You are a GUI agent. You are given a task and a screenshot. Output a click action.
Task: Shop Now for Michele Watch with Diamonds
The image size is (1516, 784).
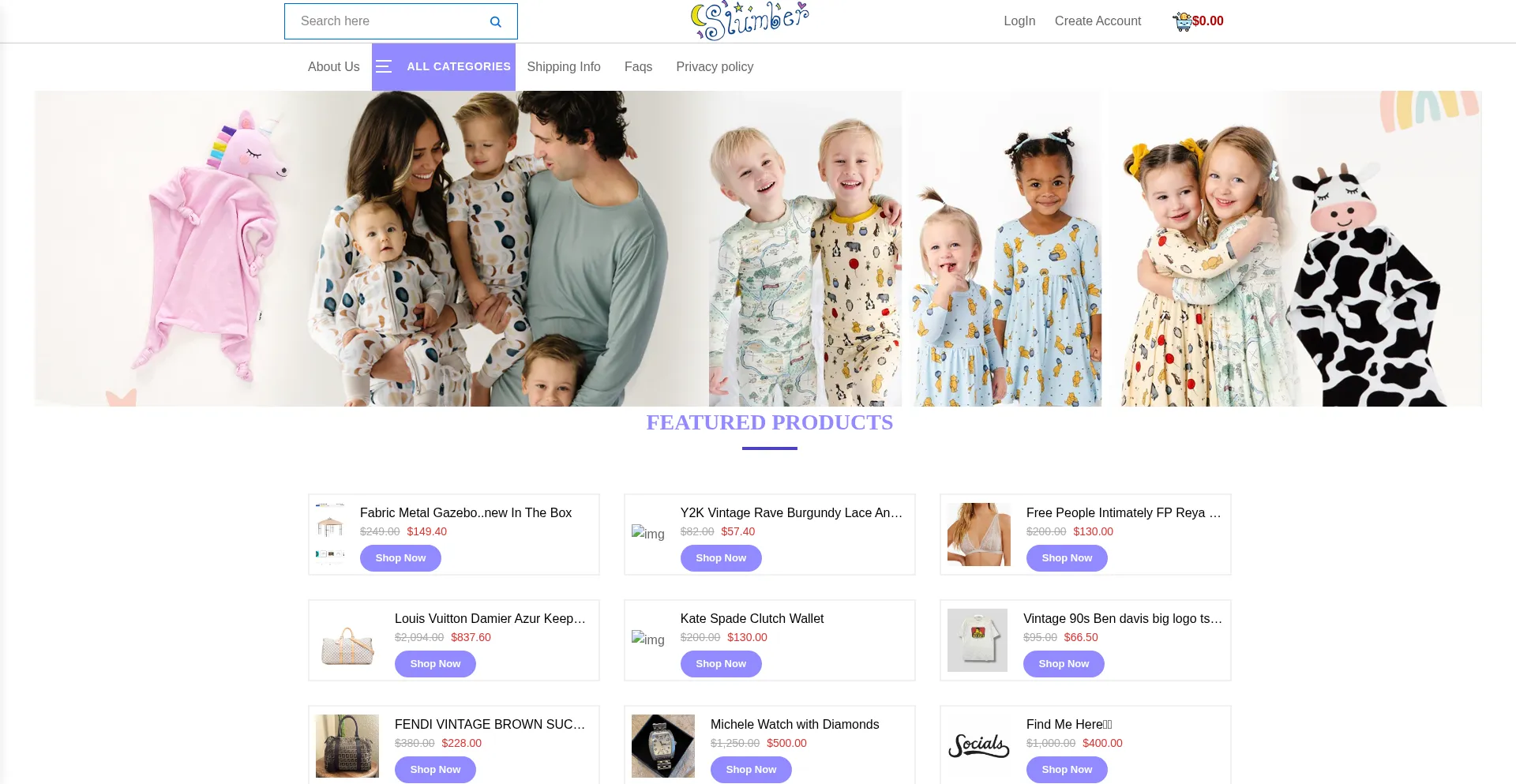(x=751, y=770)
